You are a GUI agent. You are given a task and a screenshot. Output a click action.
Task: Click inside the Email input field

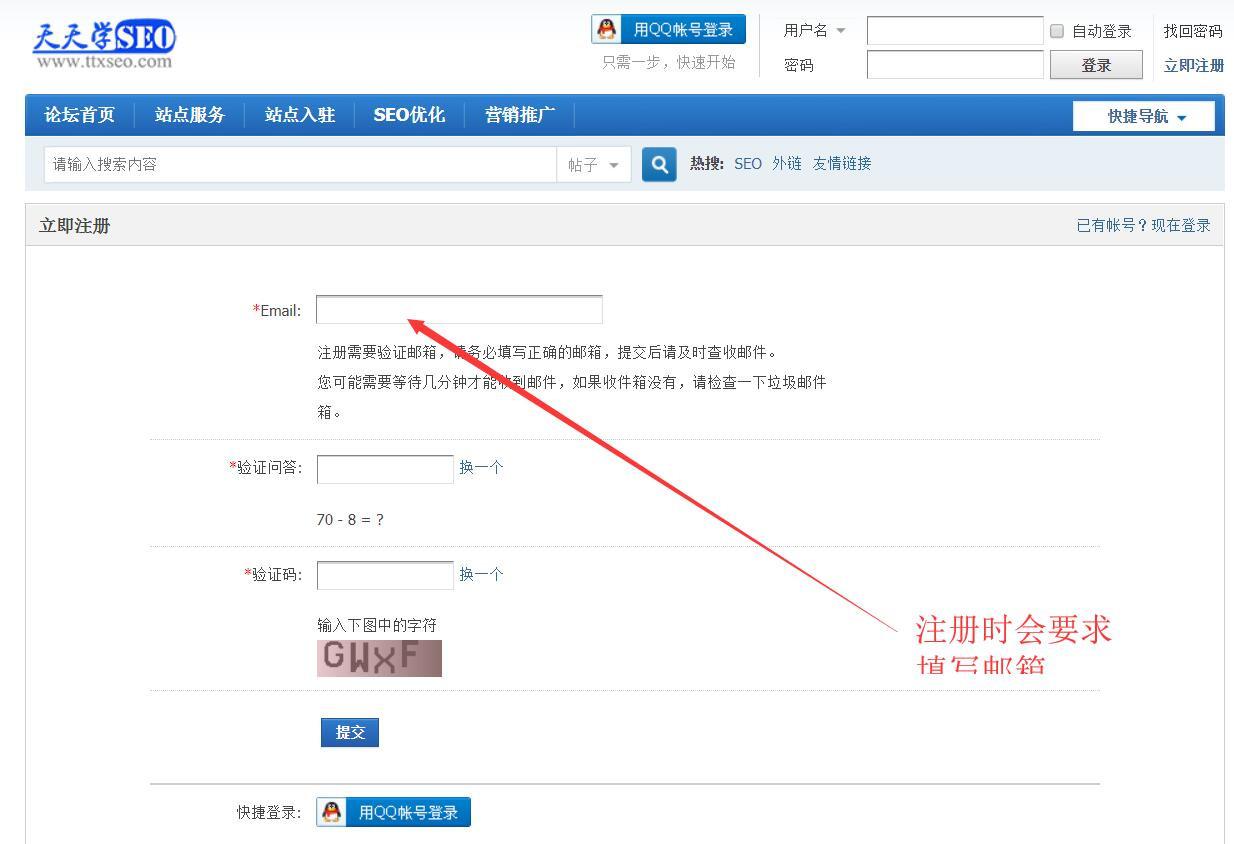458,309
